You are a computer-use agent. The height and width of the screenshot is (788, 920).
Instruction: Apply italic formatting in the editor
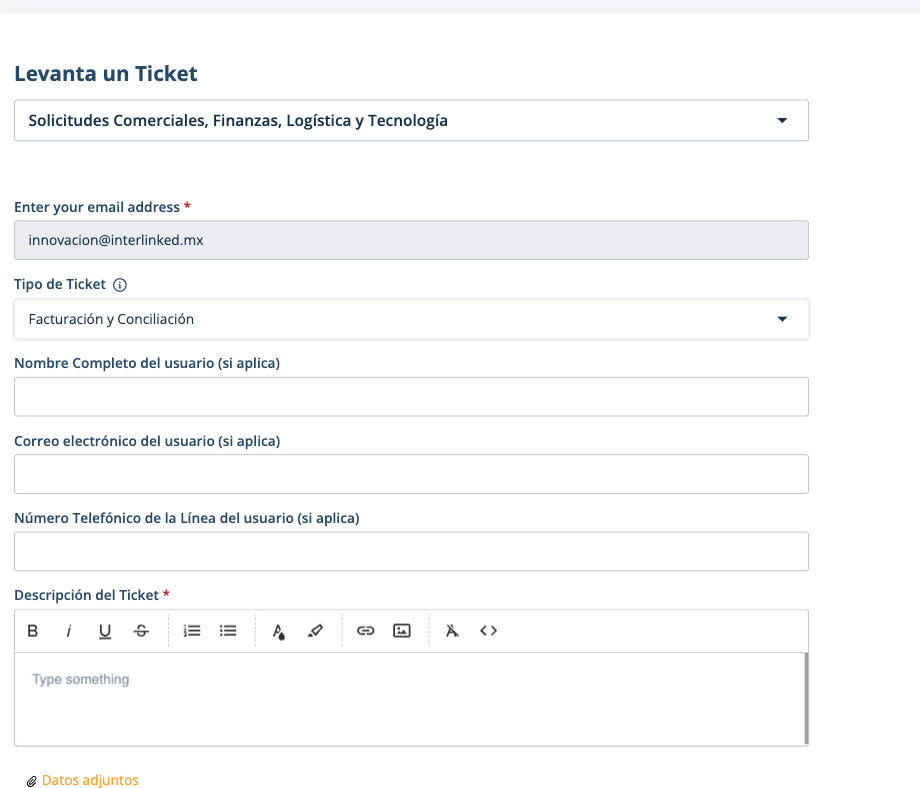[69, 631]
